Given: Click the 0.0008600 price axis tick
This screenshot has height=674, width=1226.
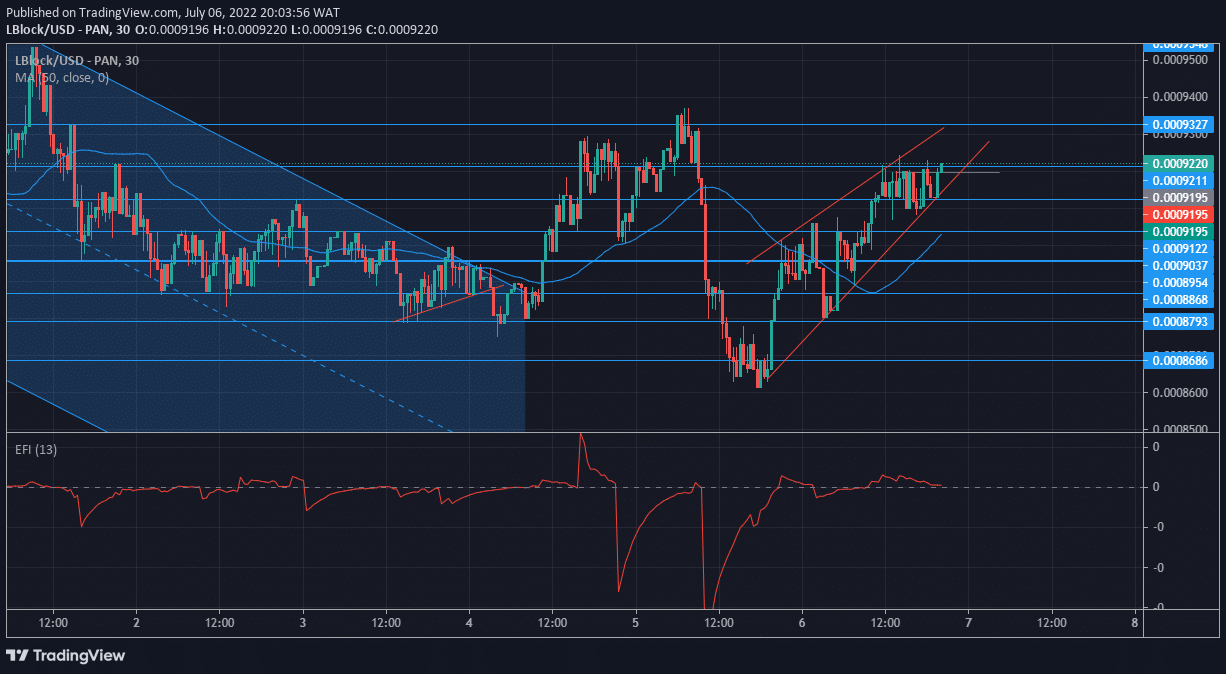Looking at the screenshot, I should click(1180, 393).
